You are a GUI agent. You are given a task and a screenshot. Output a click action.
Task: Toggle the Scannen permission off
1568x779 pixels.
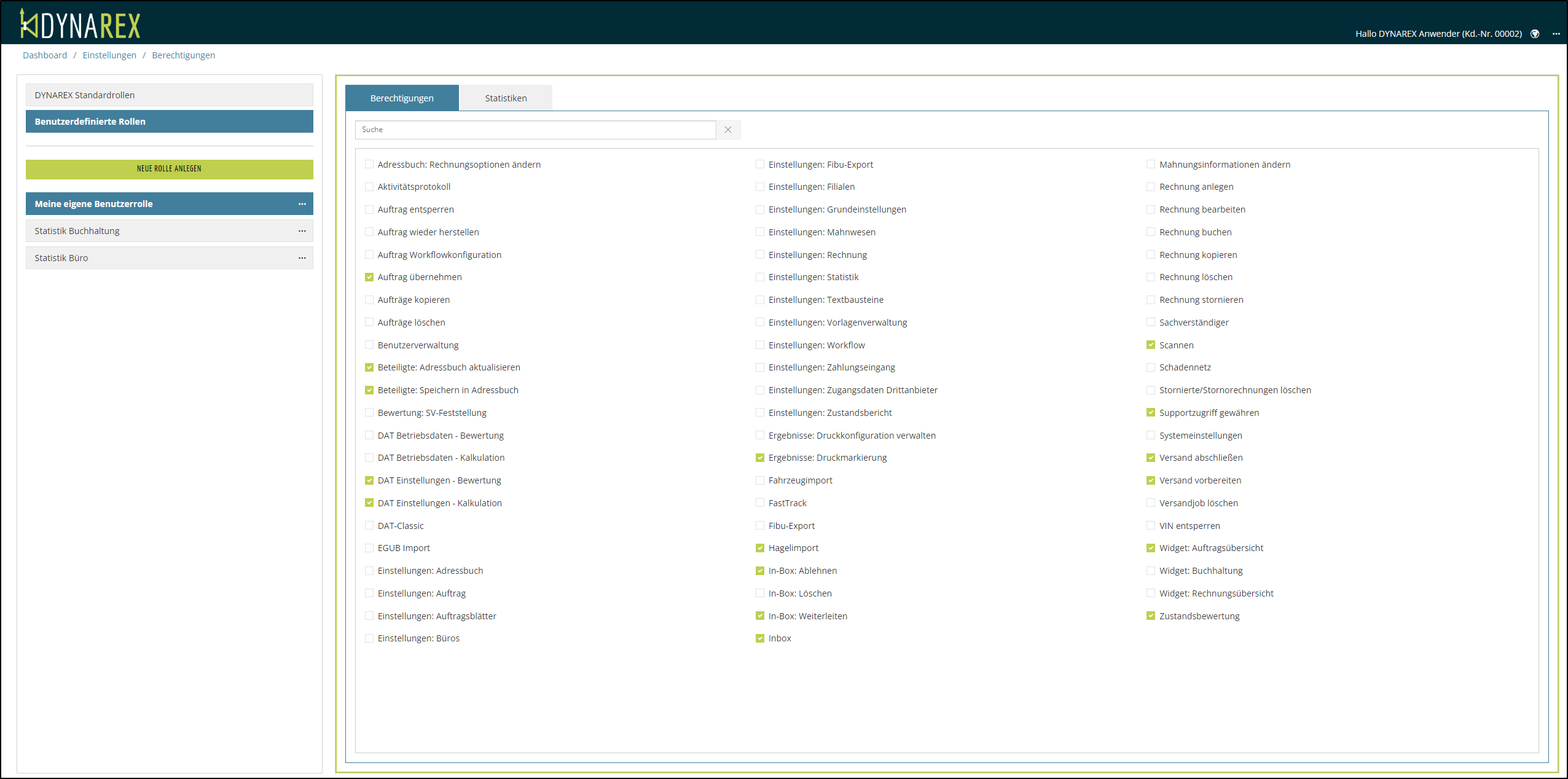coord(1151,345)
